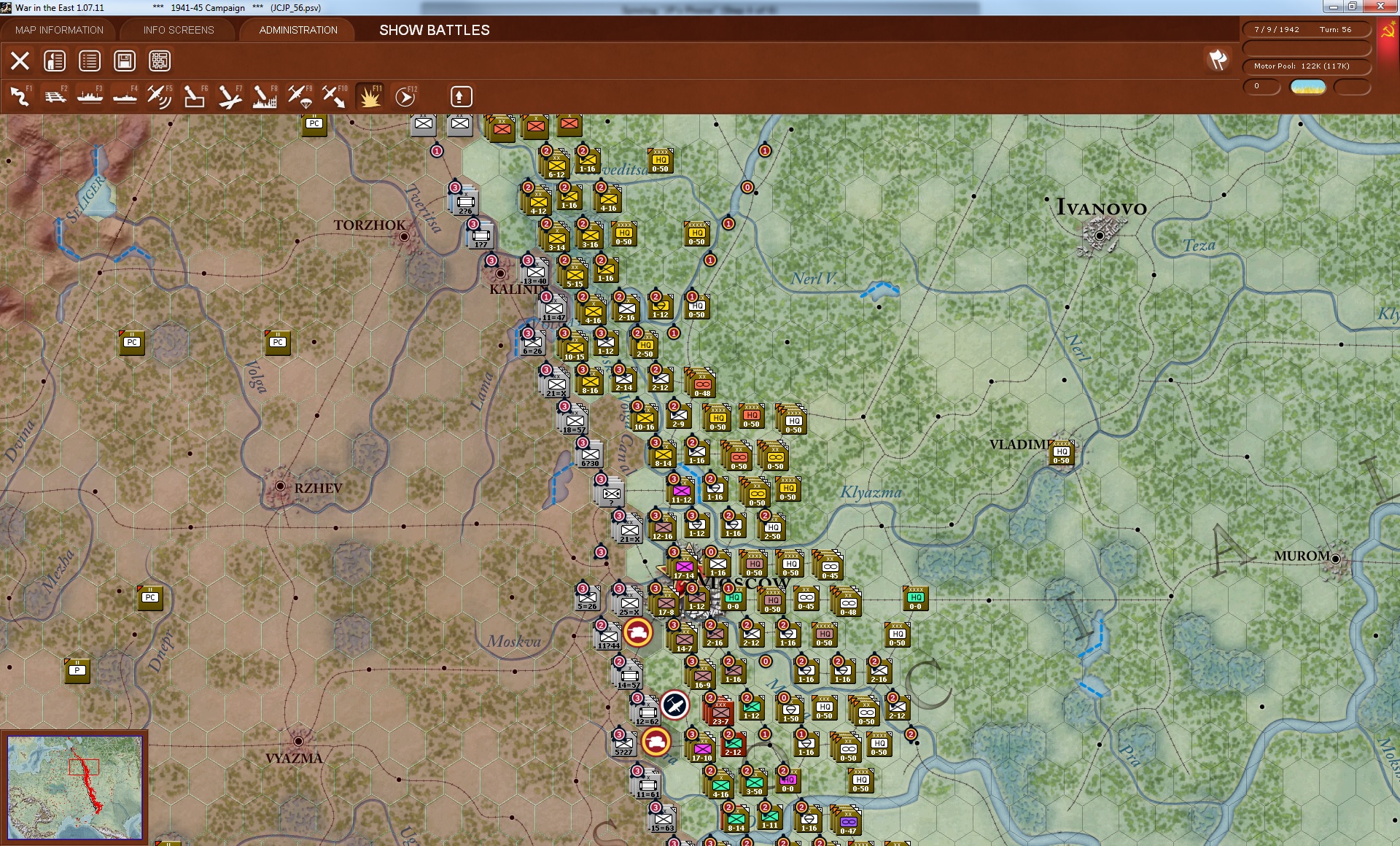This screenshot has width=1400, height=846.
Task: Click the Ivanovo city hex
Action: (1100, 236)
